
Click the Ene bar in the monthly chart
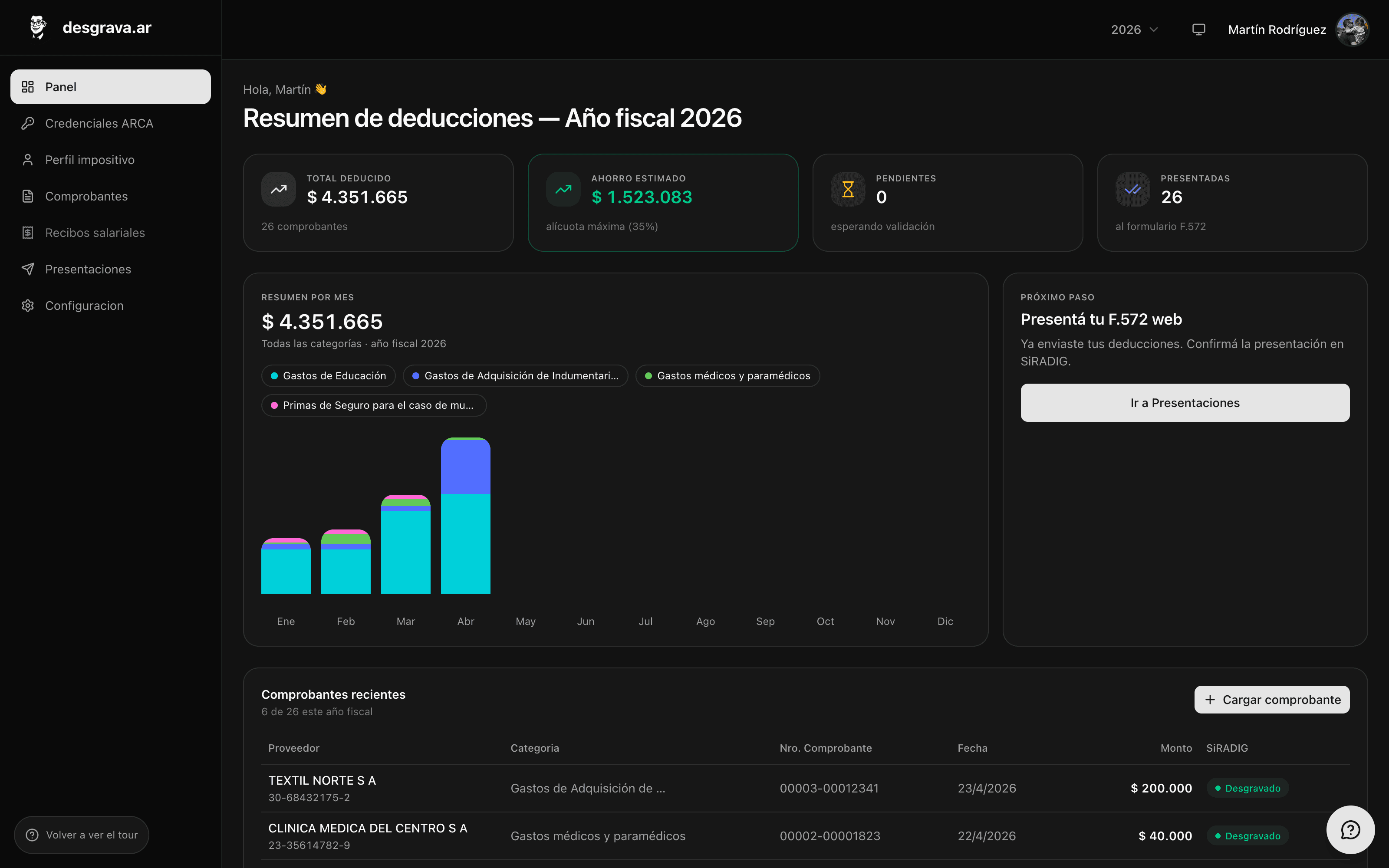tap(286, 566)
